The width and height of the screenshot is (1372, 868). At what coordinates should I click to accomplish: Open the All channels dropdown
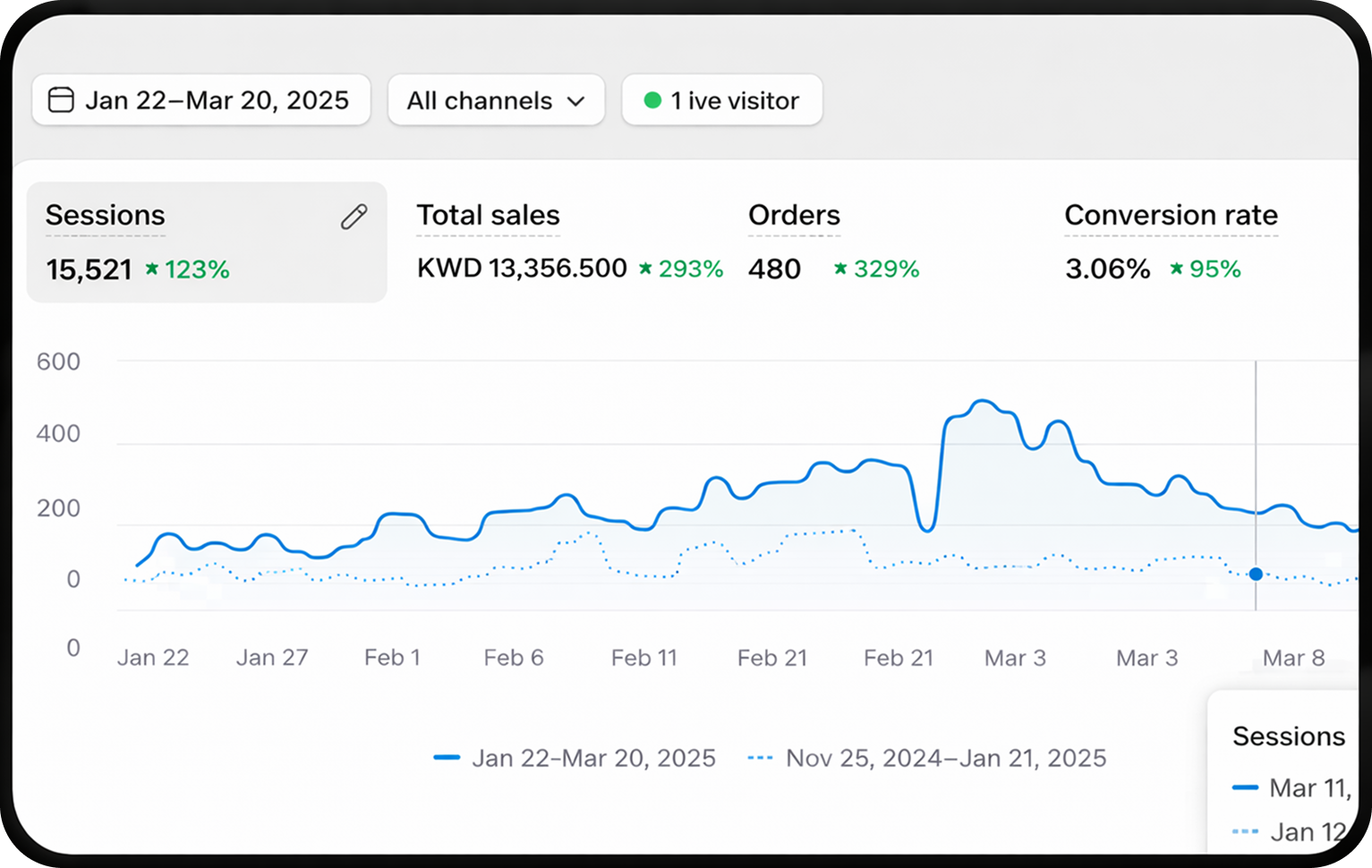coord(496,100)
